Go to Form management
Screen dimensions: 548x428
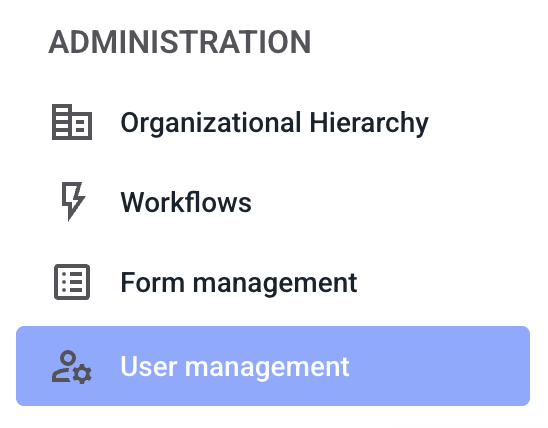273,282
